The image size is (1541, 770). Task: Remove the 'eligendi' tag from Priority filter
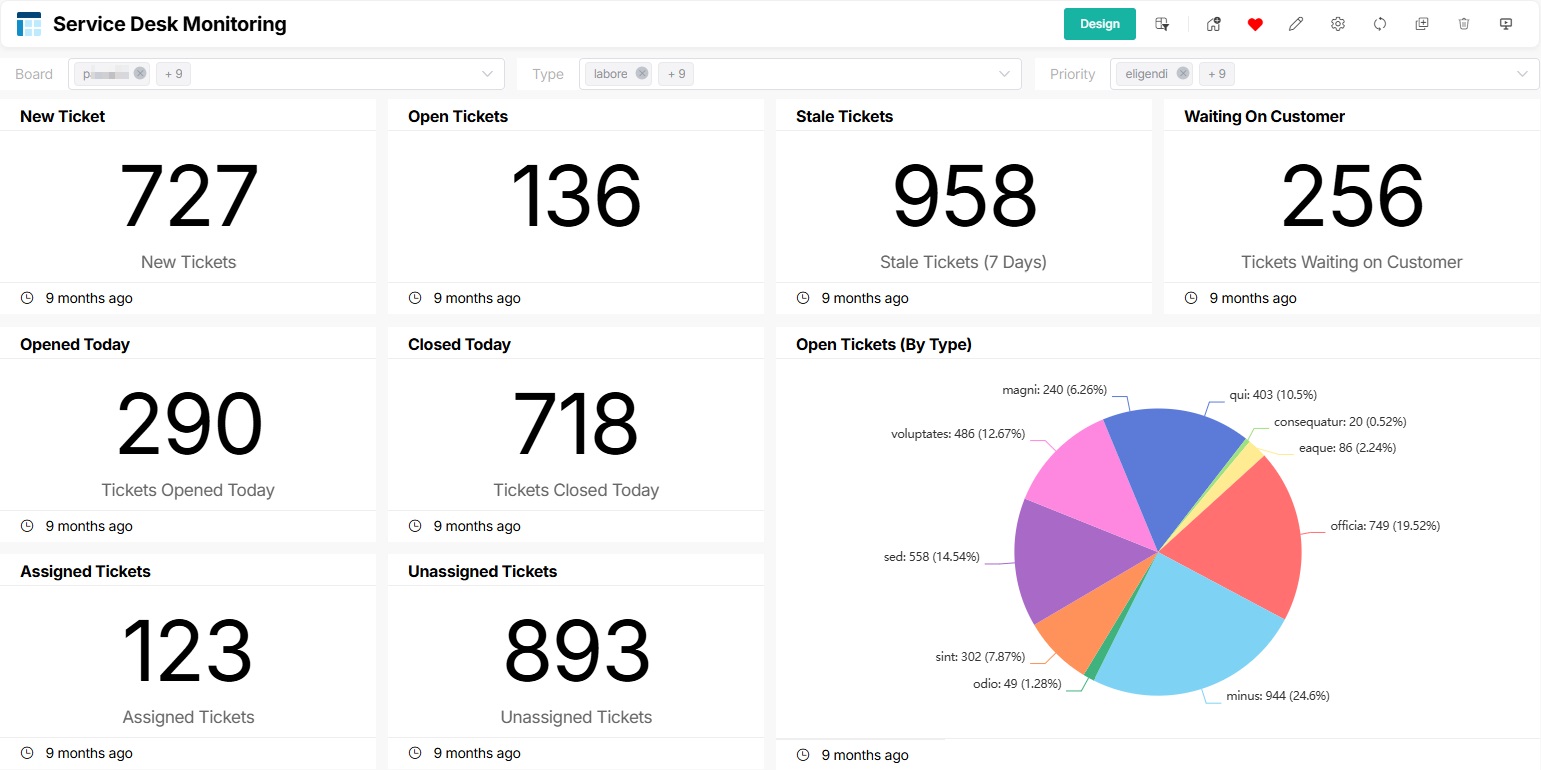(x=1183, y=73)
